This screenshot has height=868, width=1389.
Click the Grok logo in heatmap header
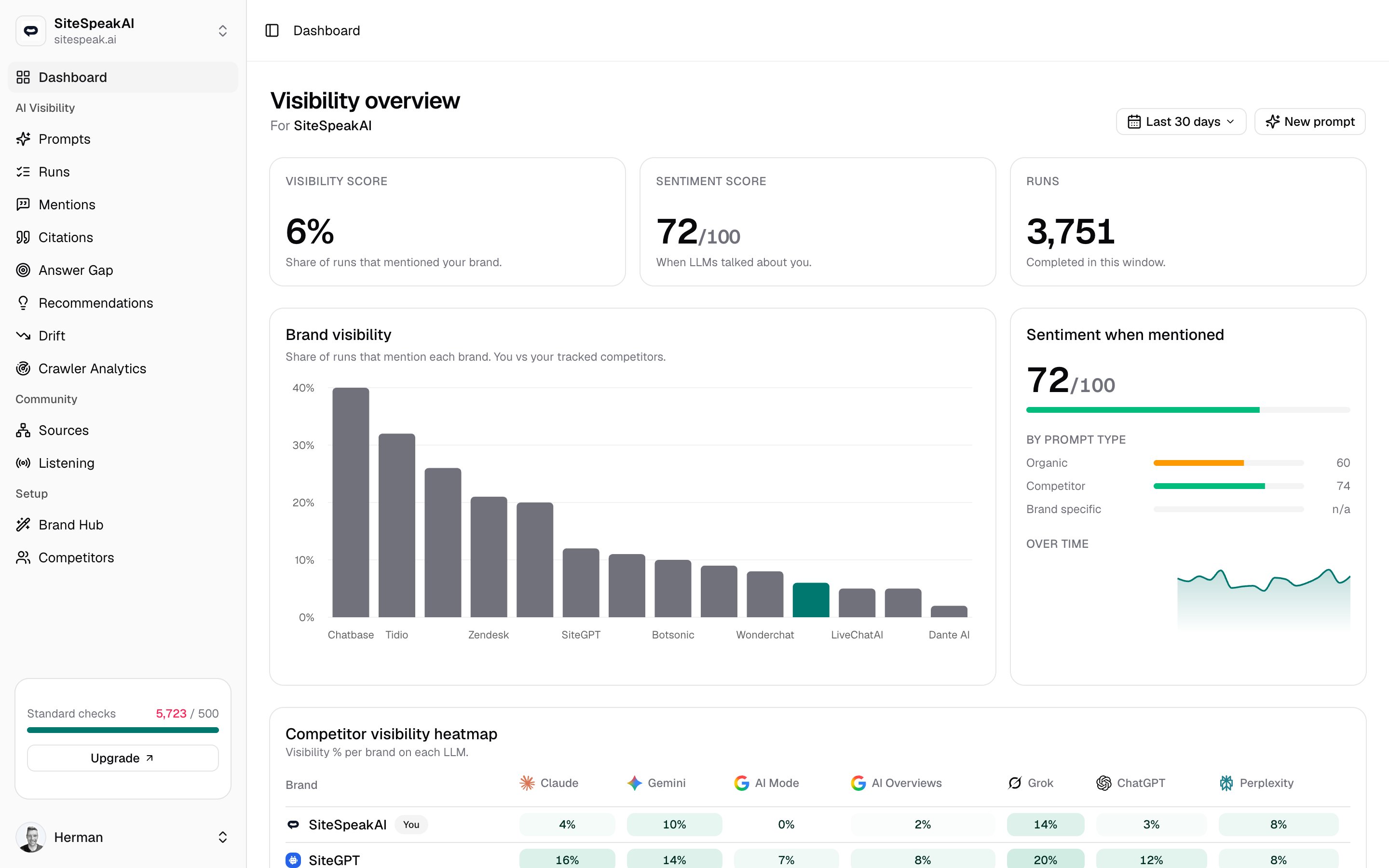1015,783
